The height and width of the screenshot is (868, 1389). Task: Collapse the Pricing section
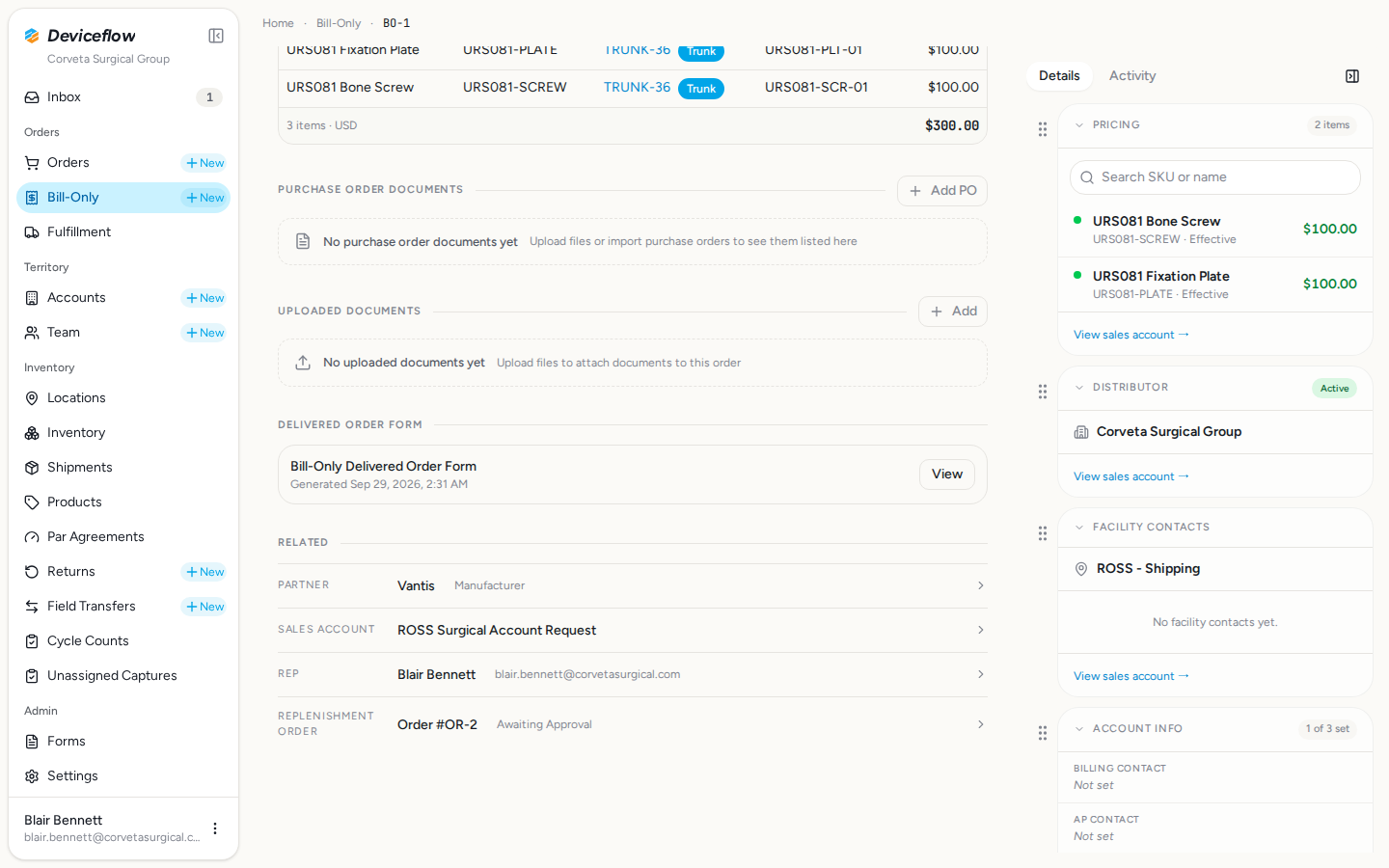point(1079,125)
